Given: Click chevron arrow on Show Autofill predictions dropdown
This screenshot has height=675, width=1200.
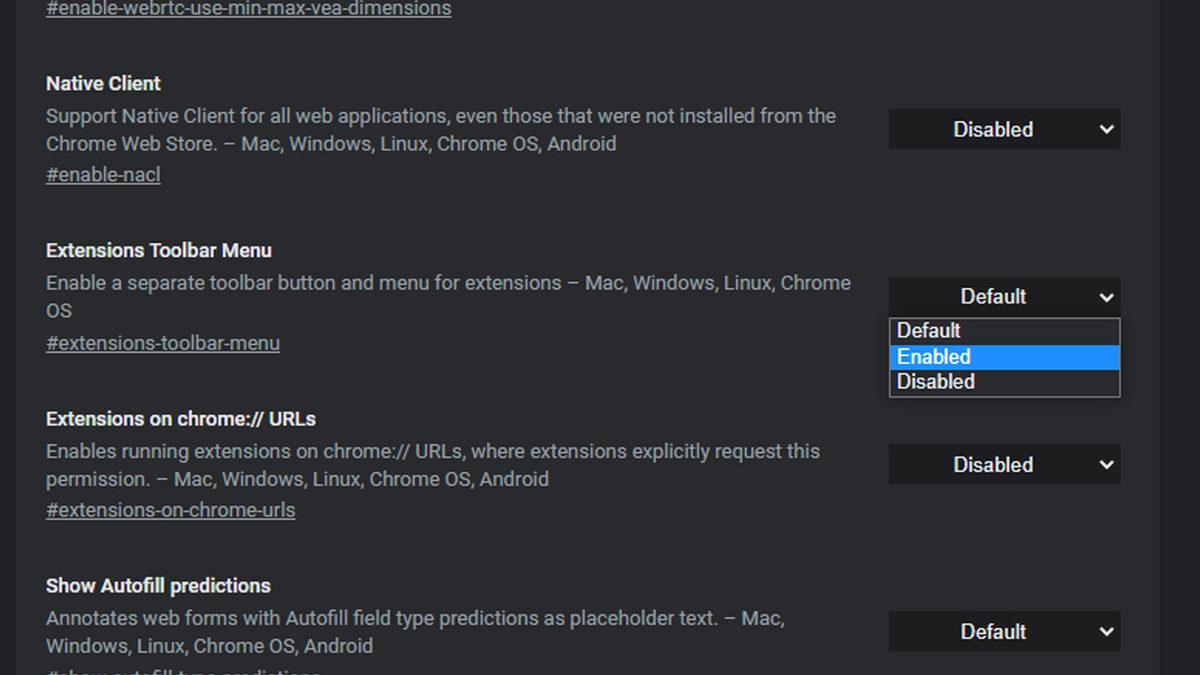Looking at the screenshot, I should [1106, 632].
